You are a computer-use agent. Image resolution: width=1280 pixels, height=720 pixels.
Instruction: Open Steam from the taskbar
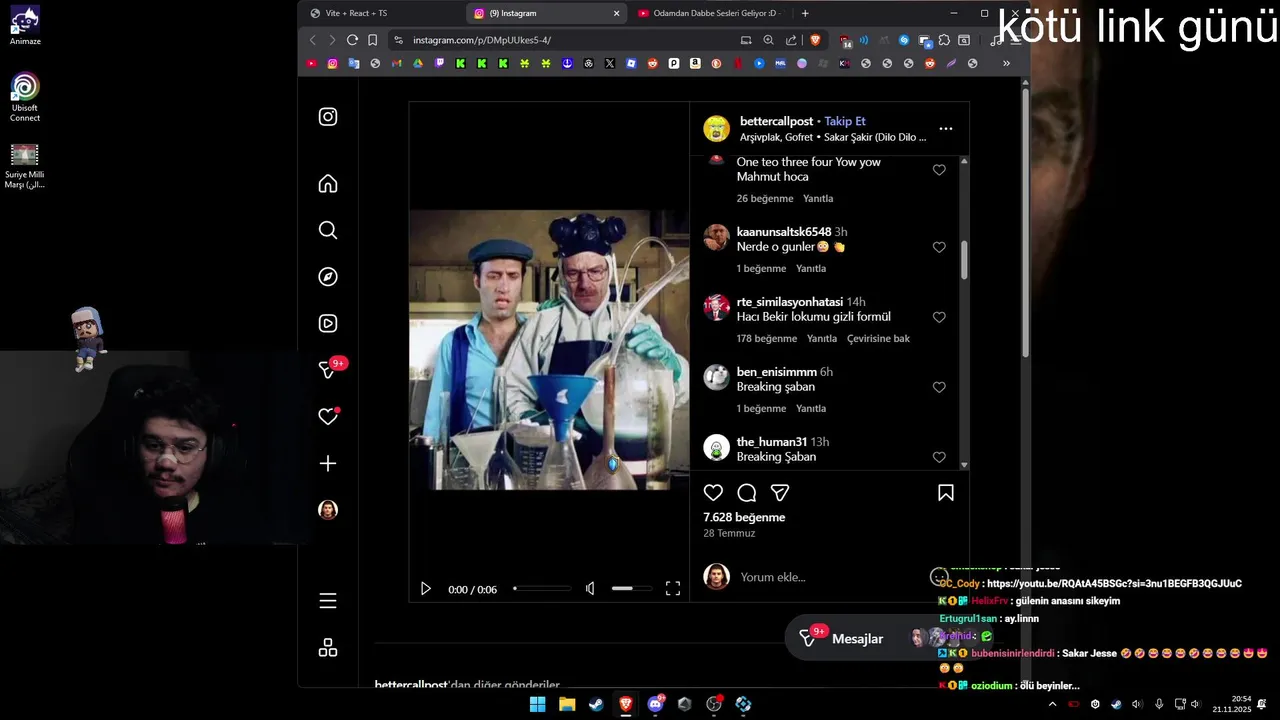596,704
